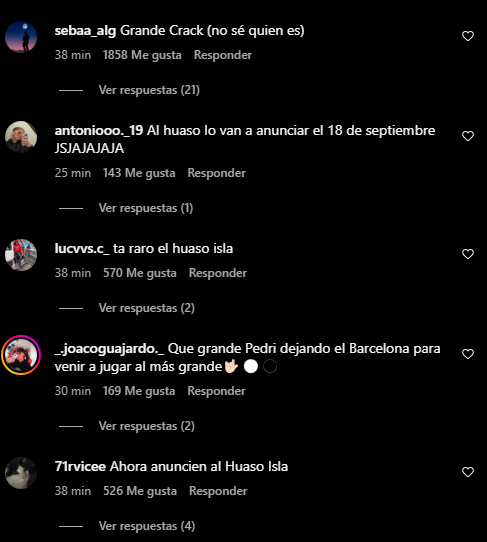Image resolution: width=487 pixels, height=542 pixels.
Task: Like sebaa_alg's comment with the heart
Action: (x=468, y=36)
